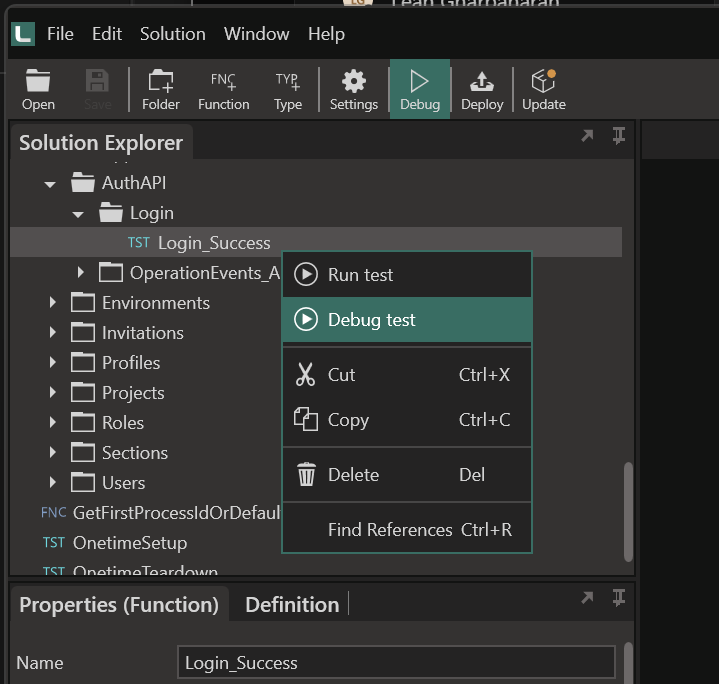
Task: Pin the Solution Explorer panel
Action: point(619,136)
